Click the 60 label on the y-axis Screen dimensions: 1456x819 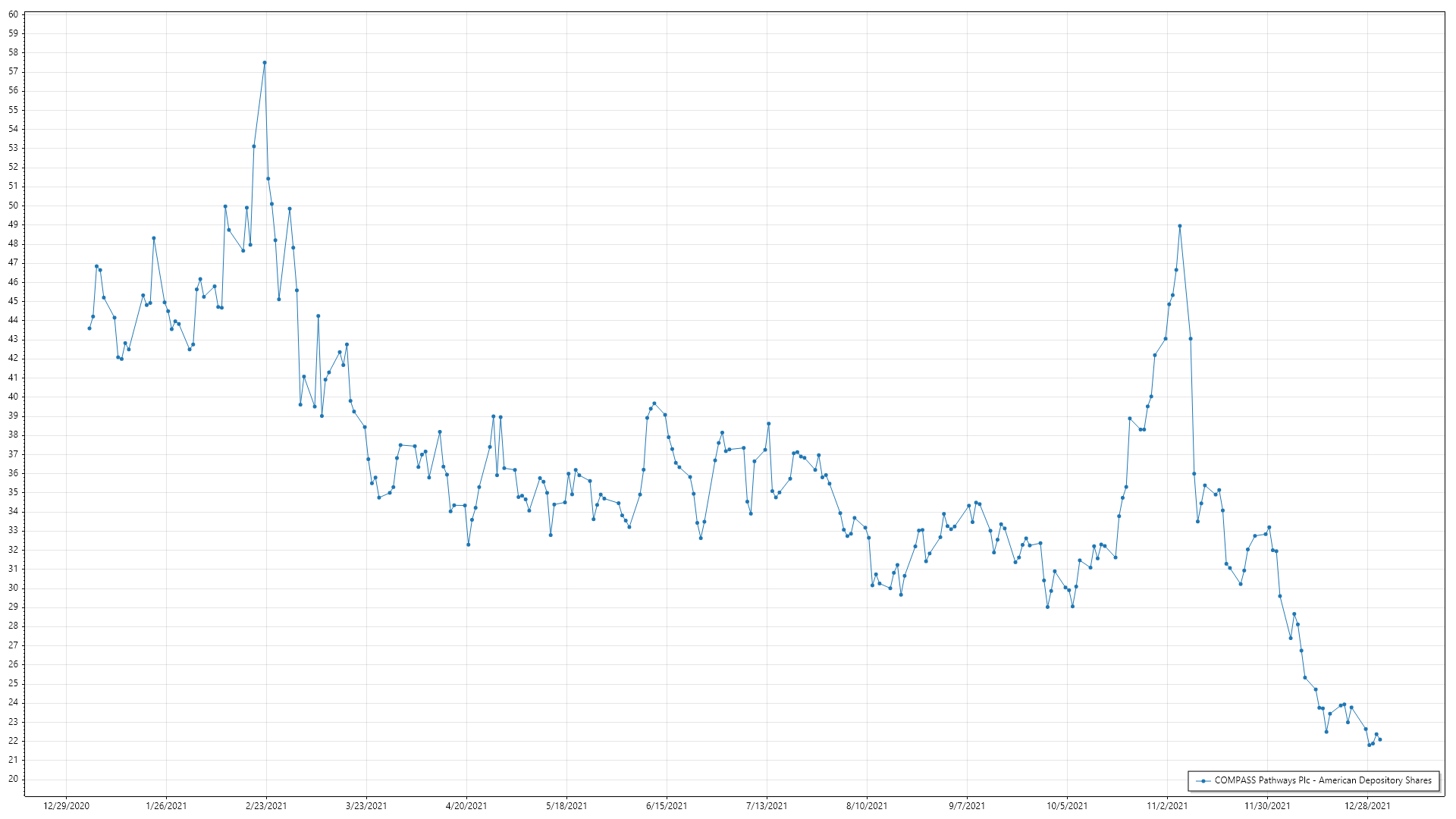click(14, 14)
